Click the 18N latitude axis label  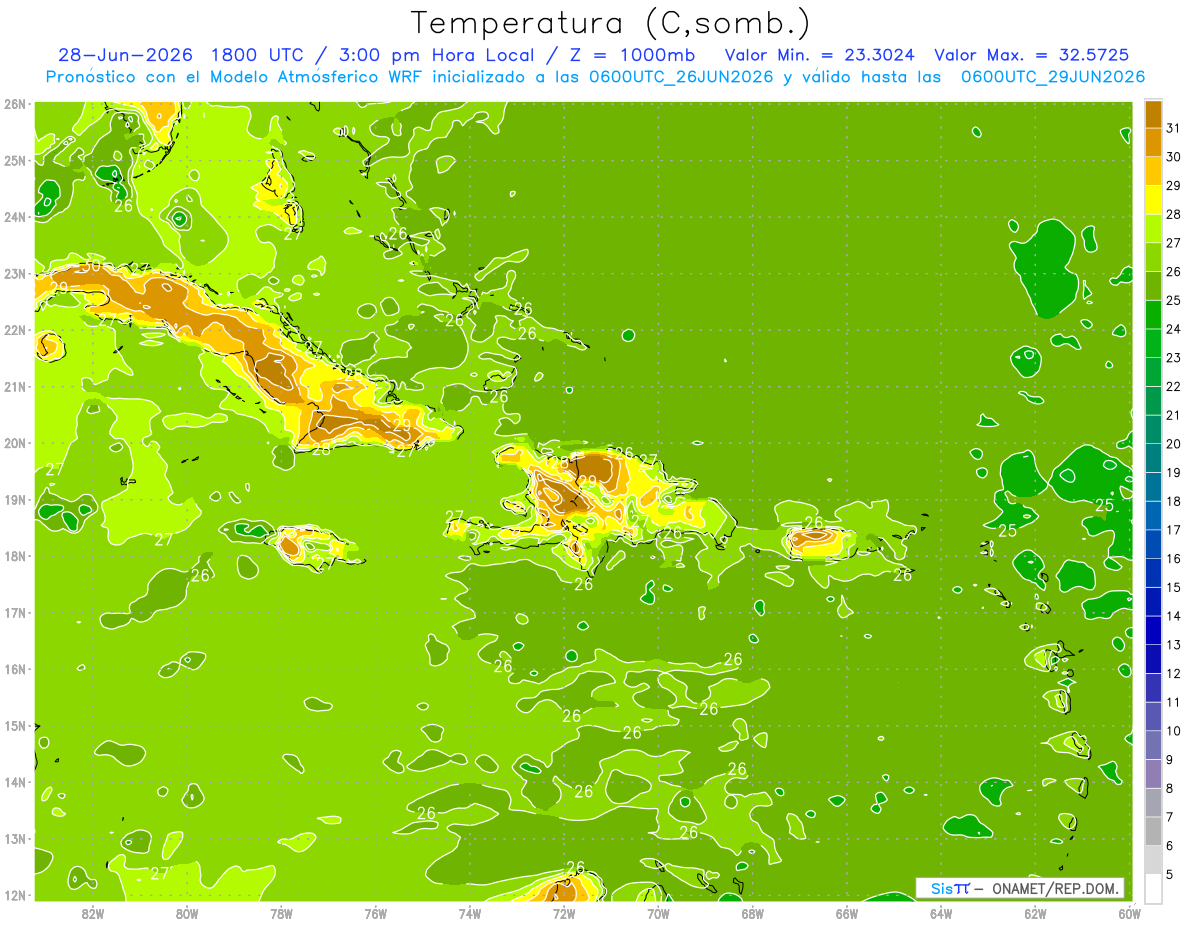point(15,556)
